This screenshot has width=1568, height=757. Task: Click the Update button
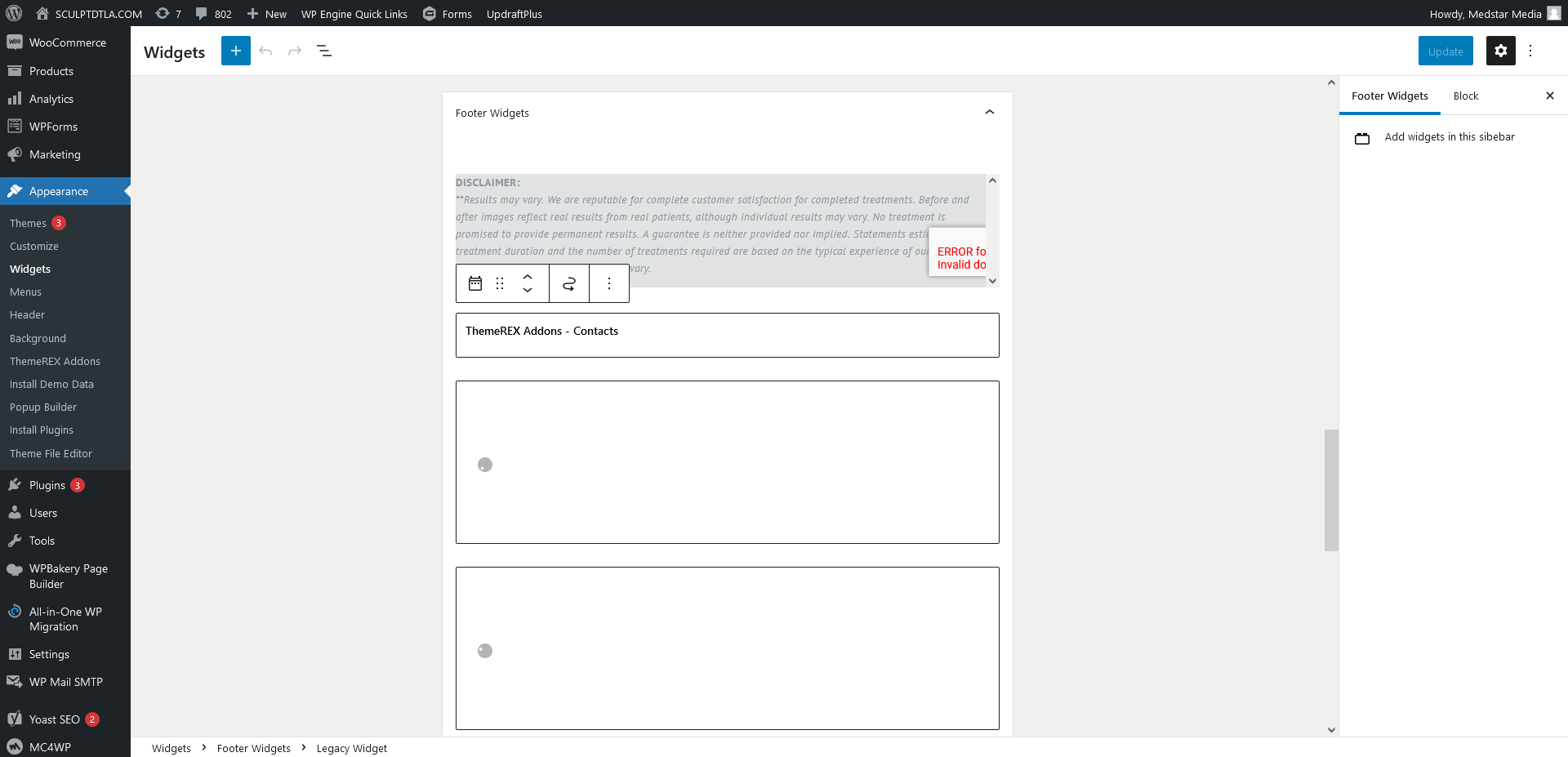point(1445,51)
